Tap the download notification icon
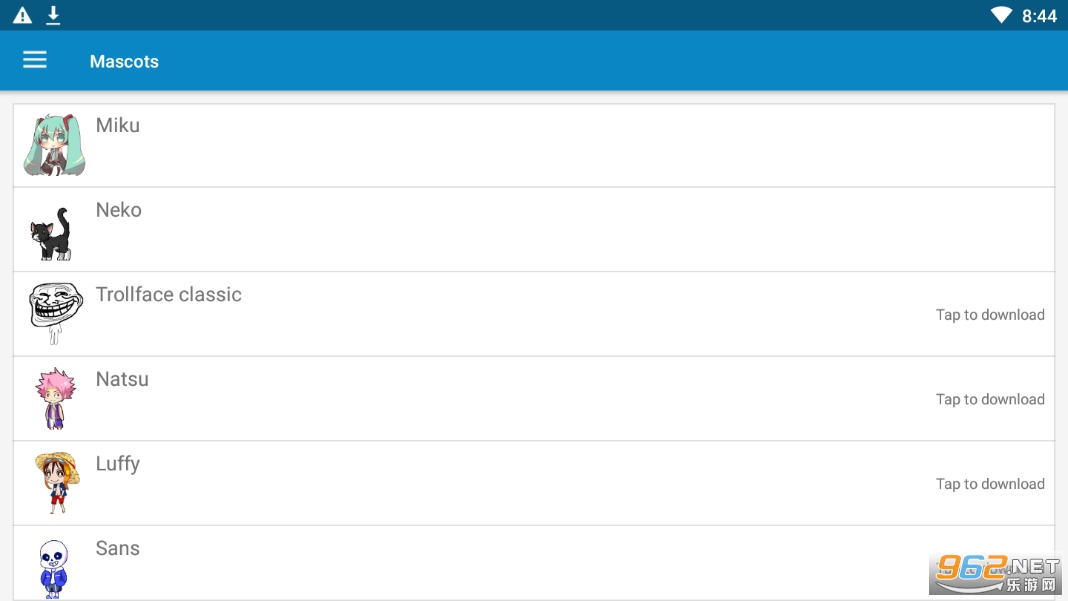Image resolution: width=1068 pixels, height=601 pixels. pos(53,15)
